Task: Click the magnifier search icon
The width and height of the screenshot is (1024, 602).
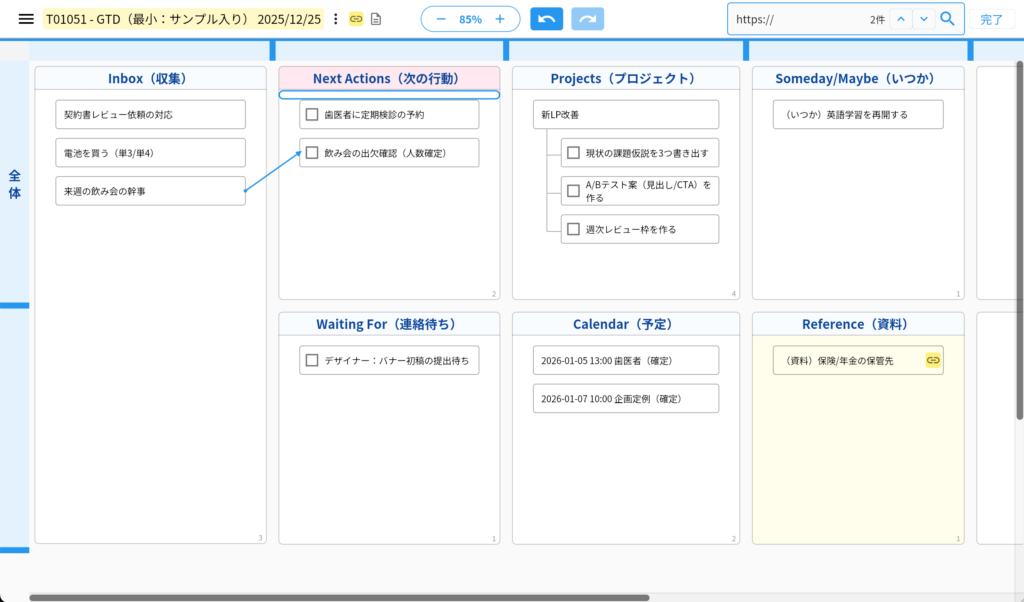Action: pos(947,19)
